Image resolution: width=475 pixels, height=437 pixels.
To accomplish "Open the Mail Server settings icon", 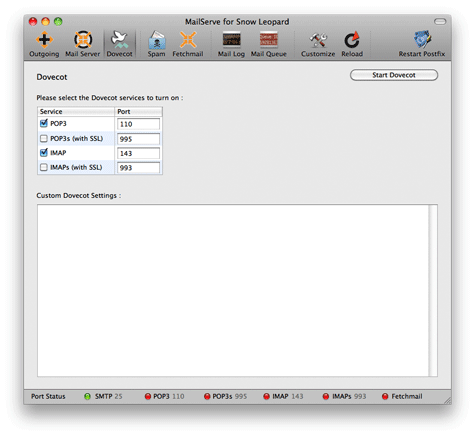I will point(83,44).
